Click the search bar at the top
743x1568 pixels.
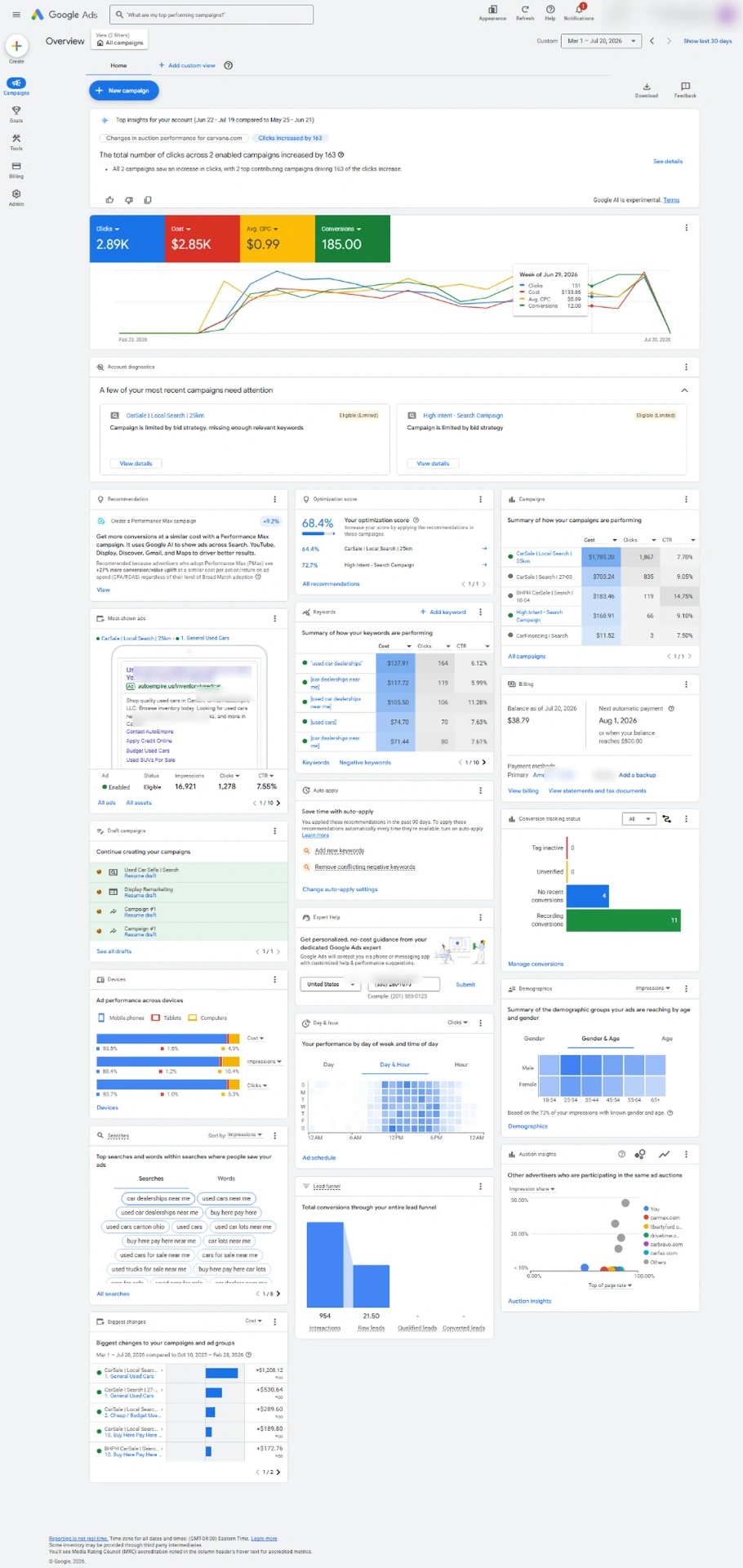click(x=211, y=15)
